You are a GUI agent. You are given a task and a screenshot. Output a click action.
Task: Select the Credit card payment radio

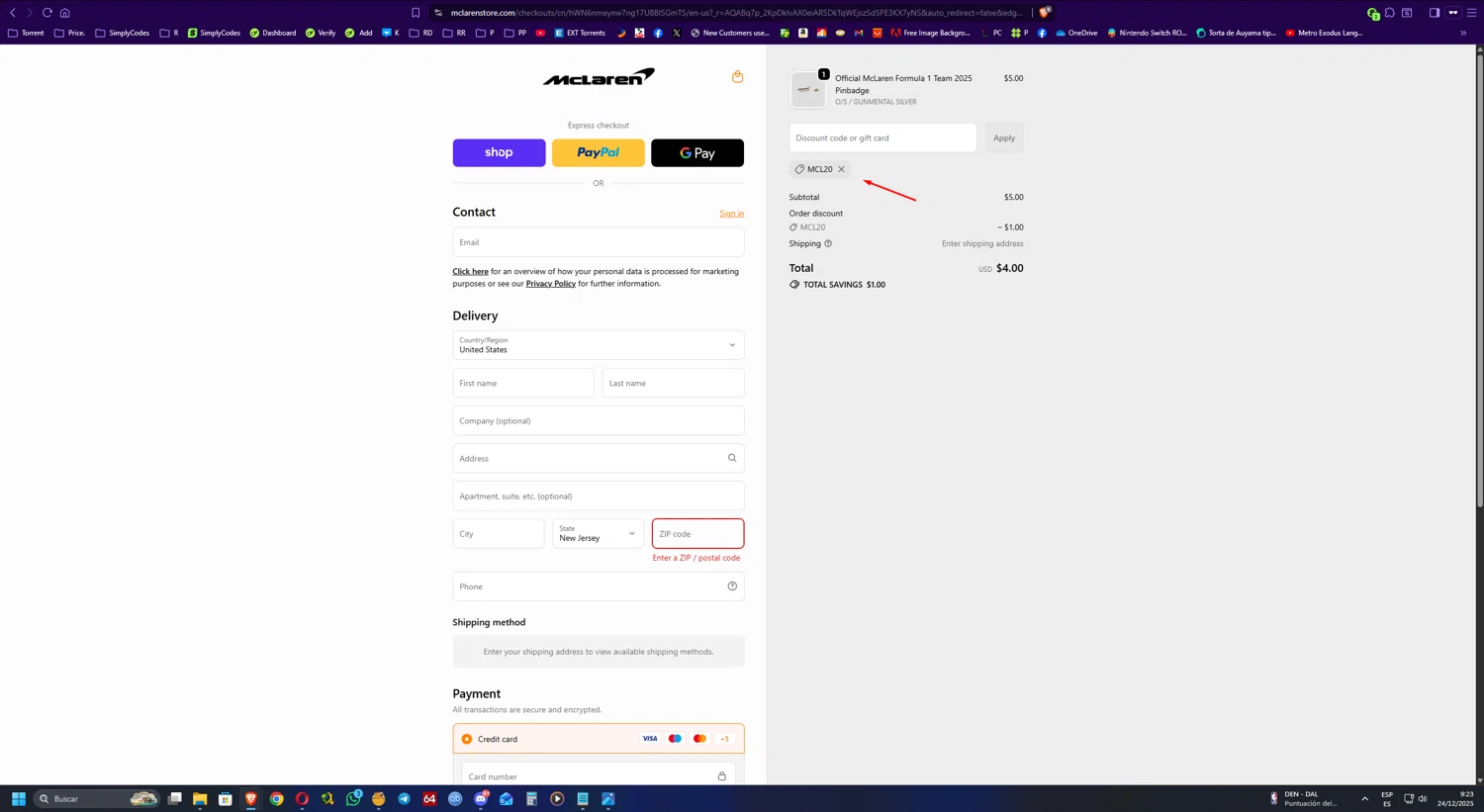tap(467, 739)
